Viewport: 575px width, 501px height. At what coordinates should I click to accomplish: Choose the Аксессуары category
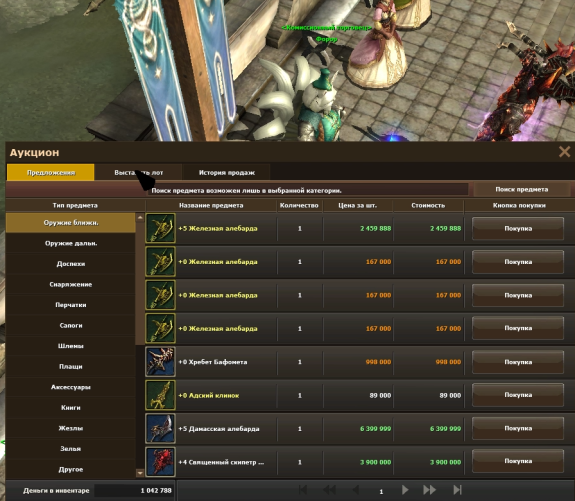(x=71, y=387)
